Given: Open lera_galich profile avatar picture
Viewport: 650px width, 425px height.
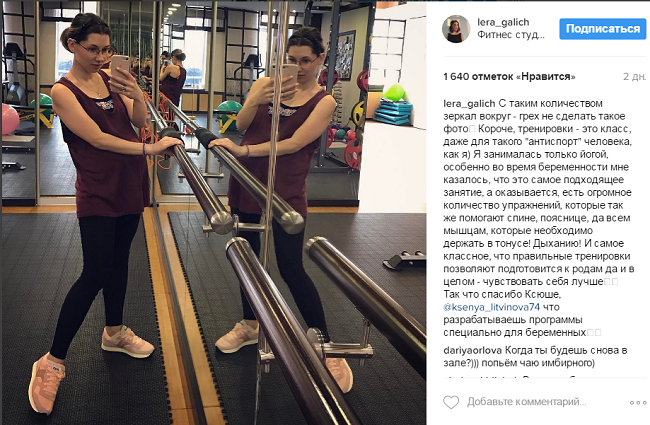Looking at the screenshot, I should 456,29.
